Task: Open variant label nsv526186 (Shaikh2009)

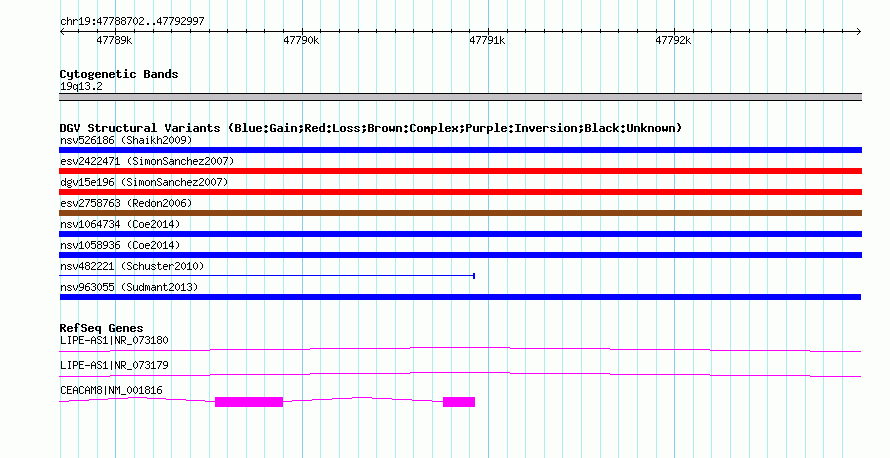Action: click(126, 140)
